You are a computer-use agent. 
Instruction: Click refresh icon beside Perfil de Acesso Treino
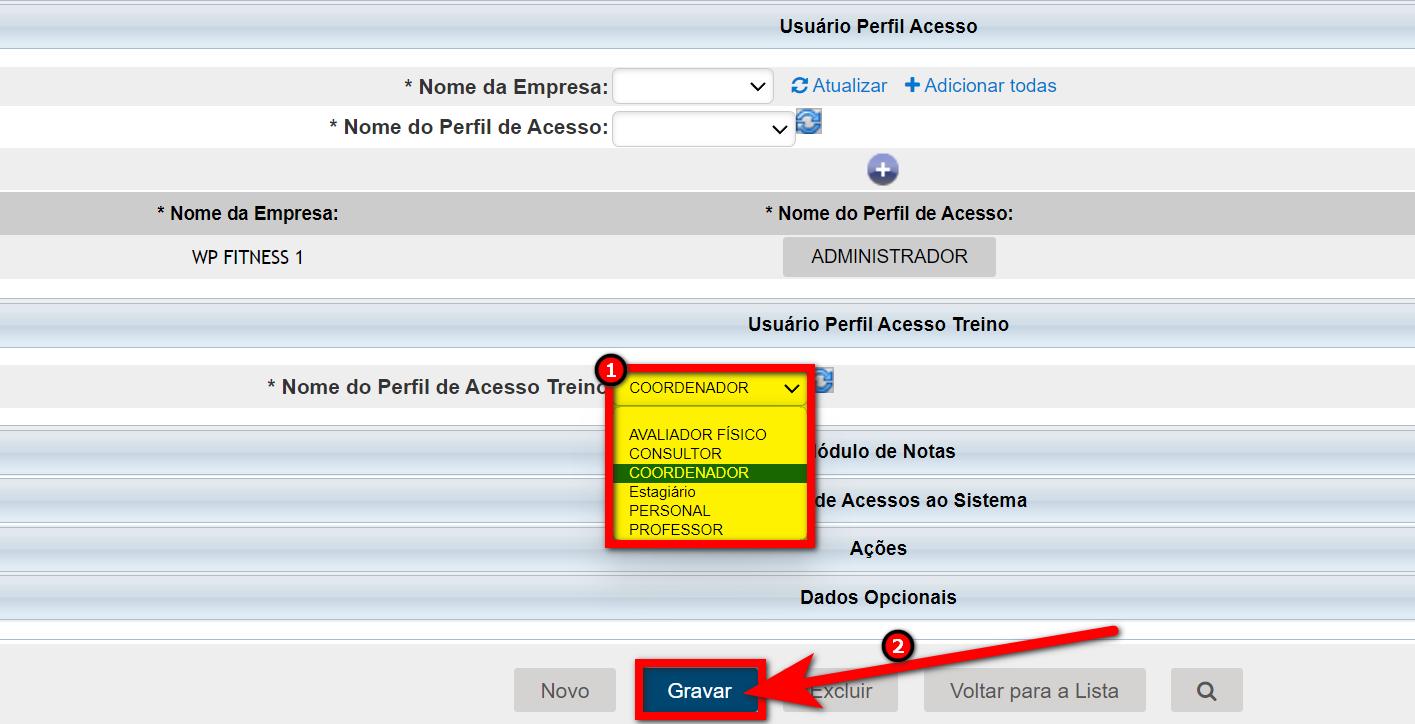point(823,380)
